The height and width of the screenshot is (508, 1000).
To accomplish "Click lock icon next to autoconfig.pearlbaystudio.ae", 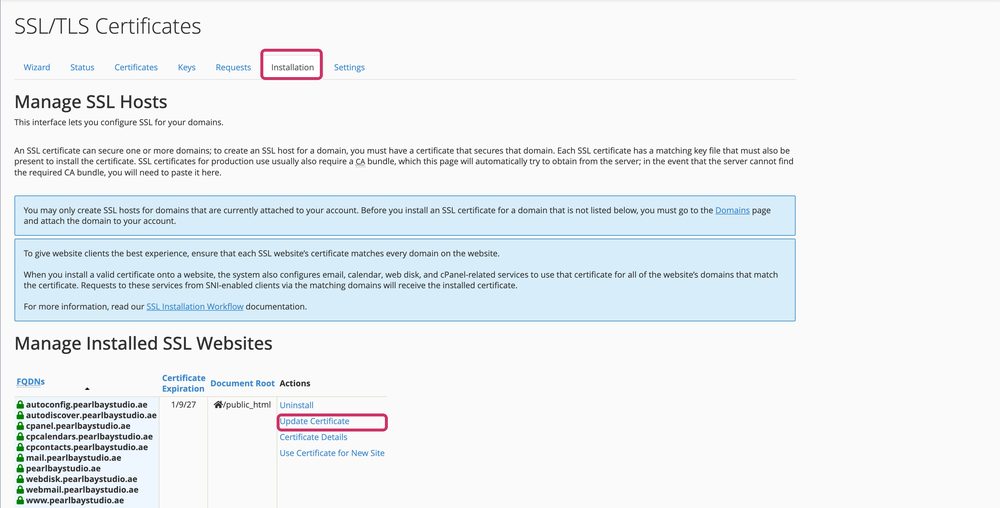I will (x=20, y=405).
